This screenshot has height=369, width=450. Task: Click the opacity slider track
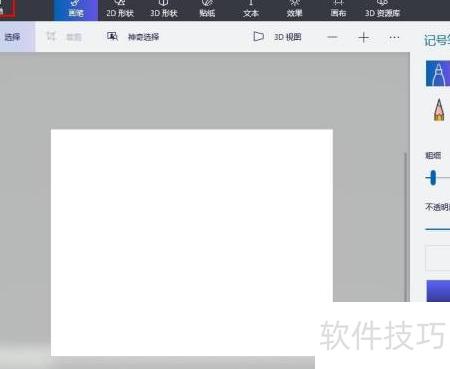tap(437, 229)
